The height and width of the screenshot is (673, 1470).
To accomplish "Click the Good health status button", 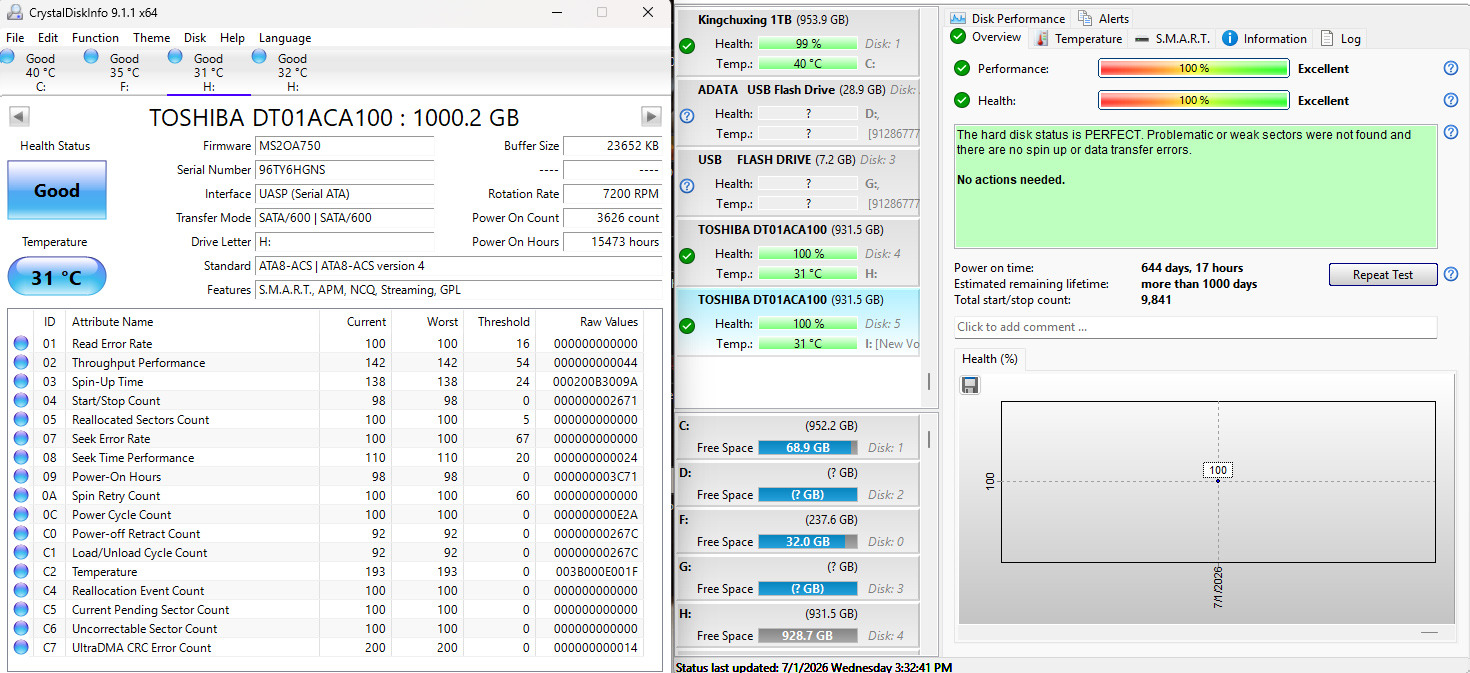I will pyautogui.click(x=57, y=190).
